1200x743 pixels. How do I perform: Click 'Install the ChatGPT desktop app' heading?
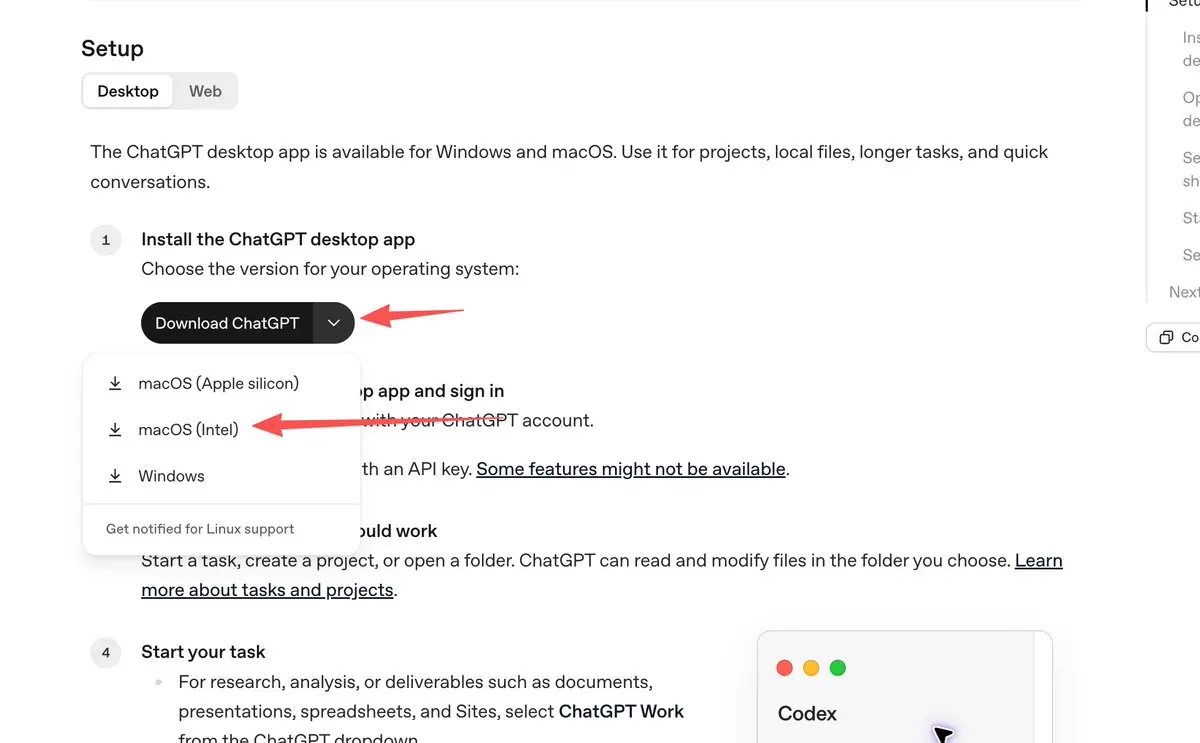coord(278,240)
